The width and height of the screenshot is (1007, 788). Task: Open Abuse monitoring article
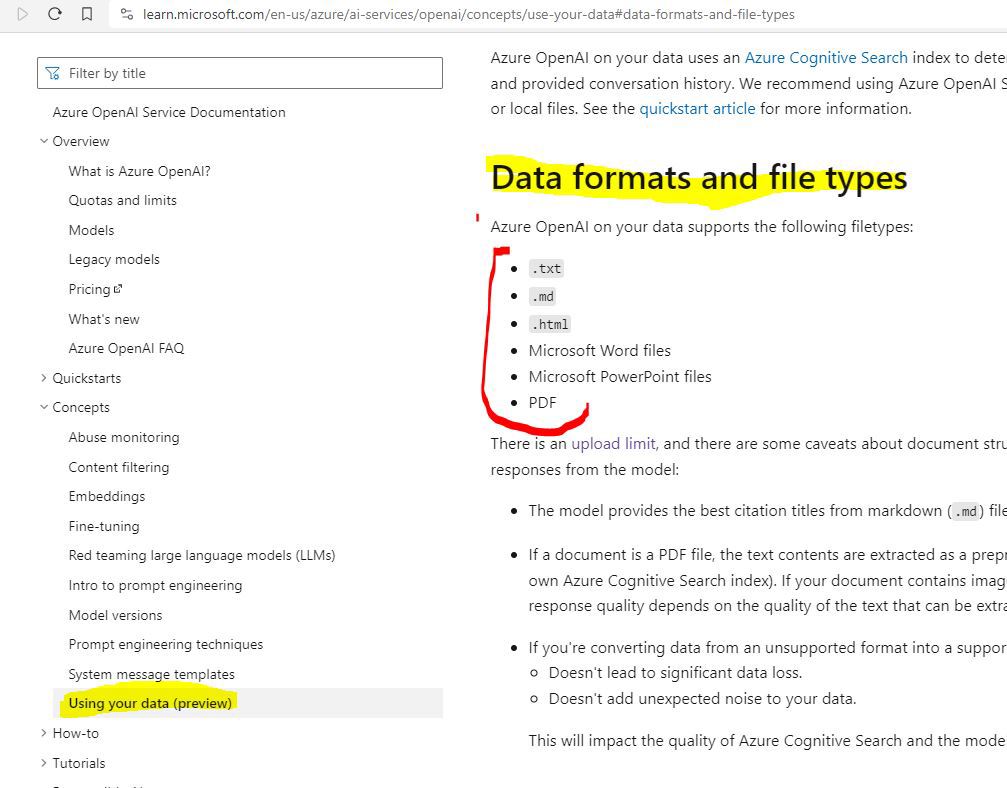124,437
